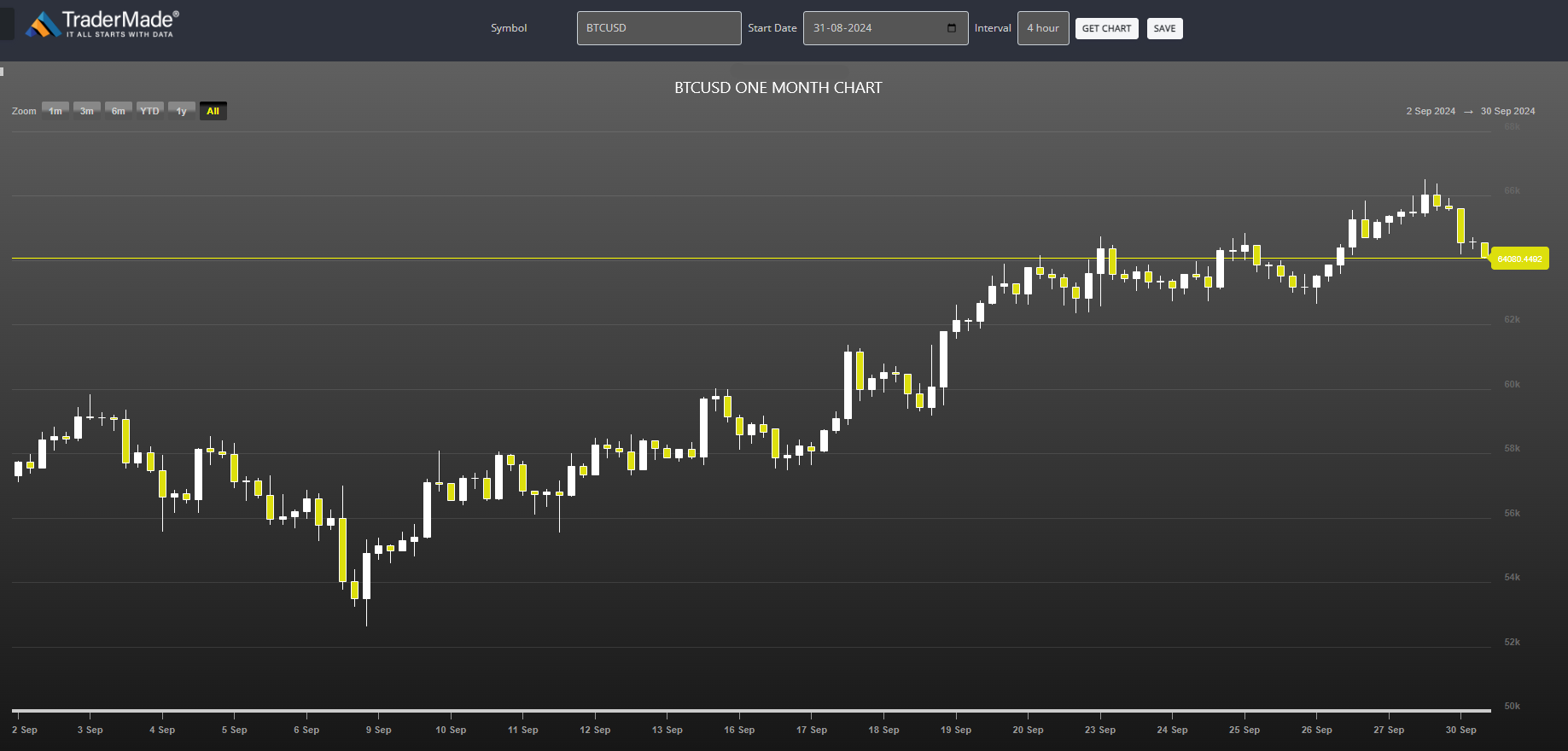Click the 12 Sep x-axis label

[x=595, y=730]
